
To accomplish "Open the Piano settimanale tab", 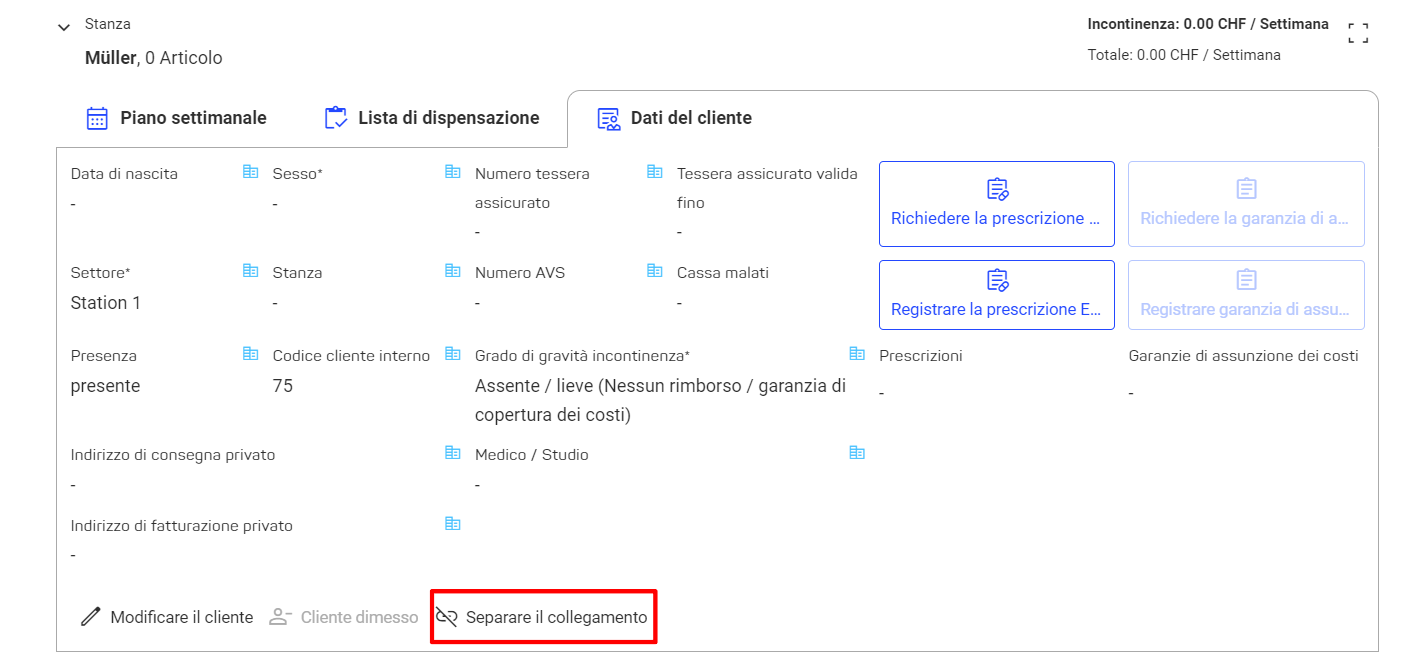I will [176, 118].
